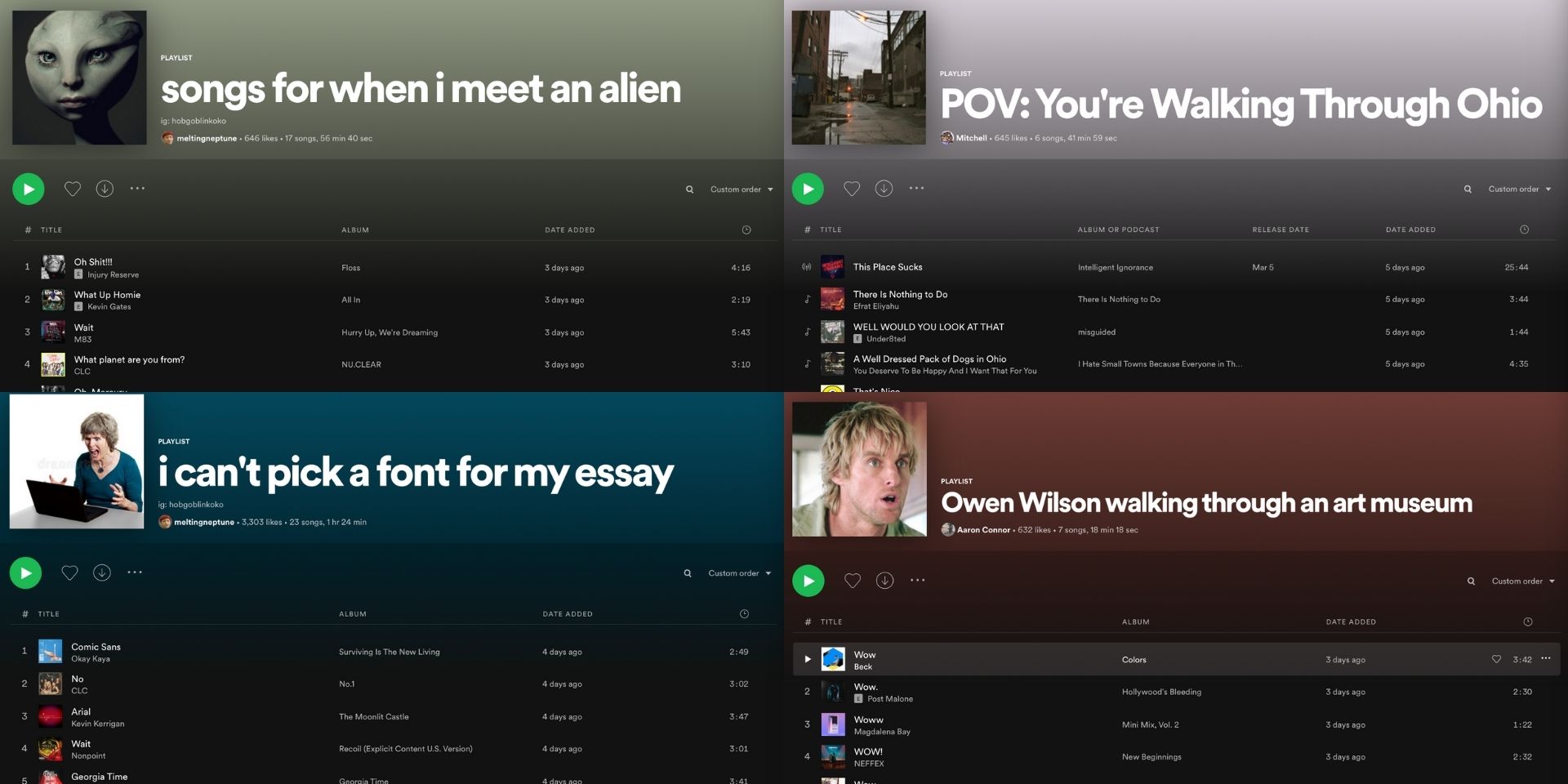Download the POV Walking Through Ohio playlist
This screenshot has width=1568, height=784.
point(884,189)
